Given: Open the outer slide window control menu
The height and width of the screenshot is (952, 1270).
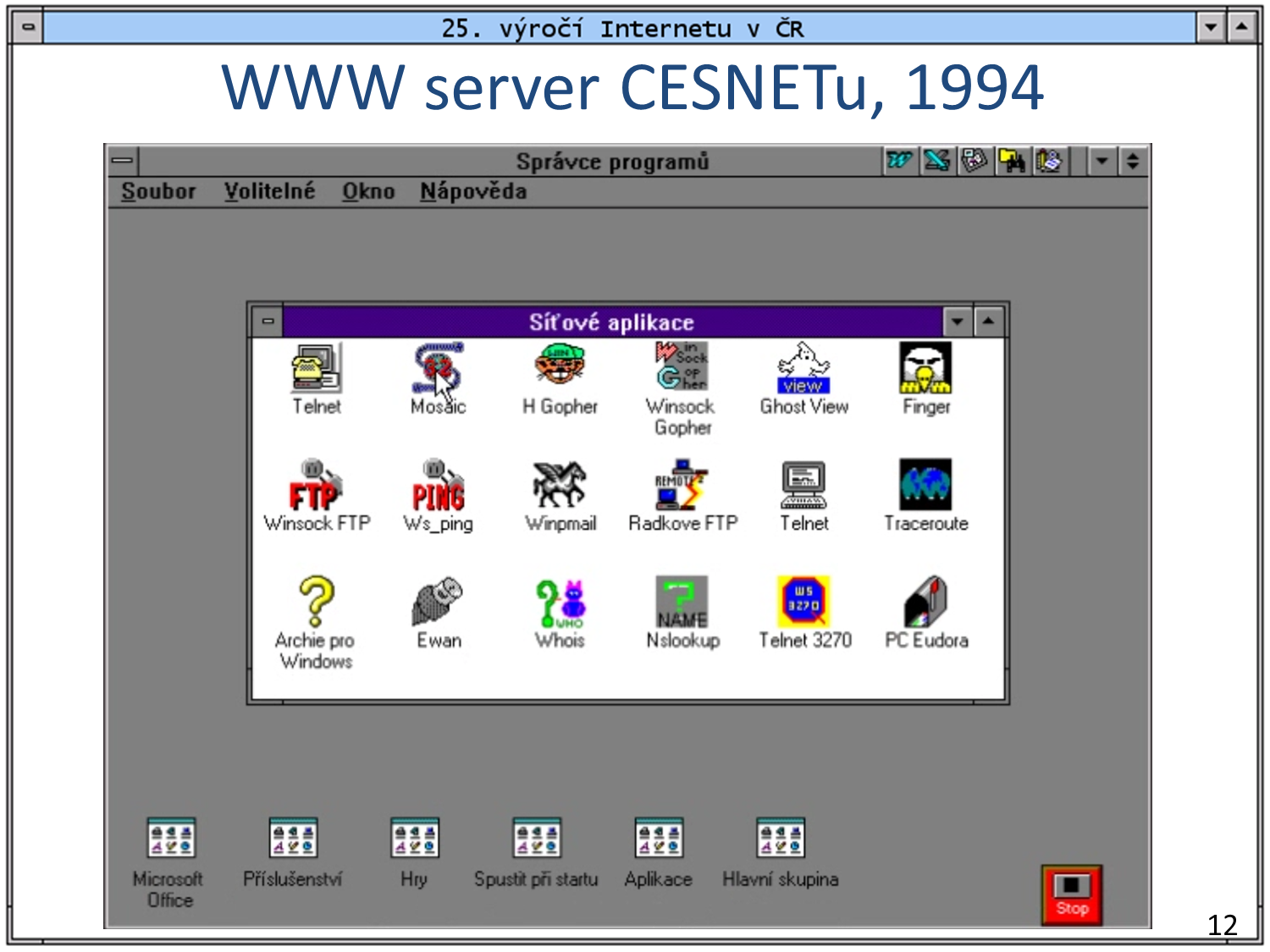Looking at the screenshot, I should (x=27, y=27).
